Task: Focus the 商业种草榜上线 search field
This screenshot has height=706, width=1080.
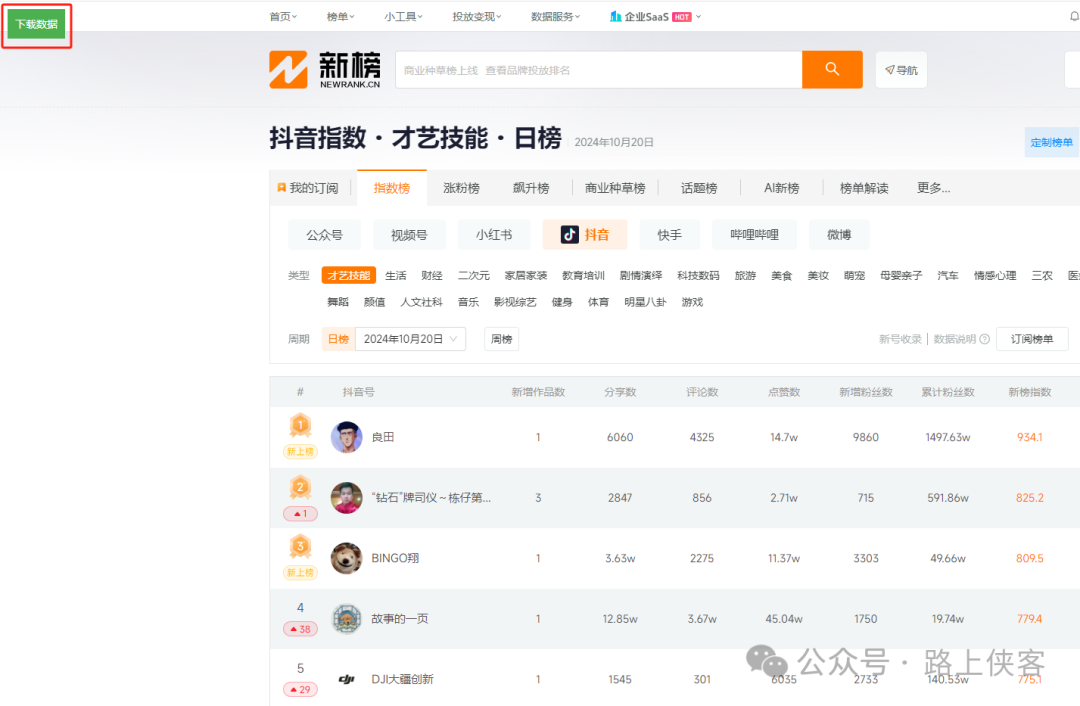Action: [x=599, y=70]
